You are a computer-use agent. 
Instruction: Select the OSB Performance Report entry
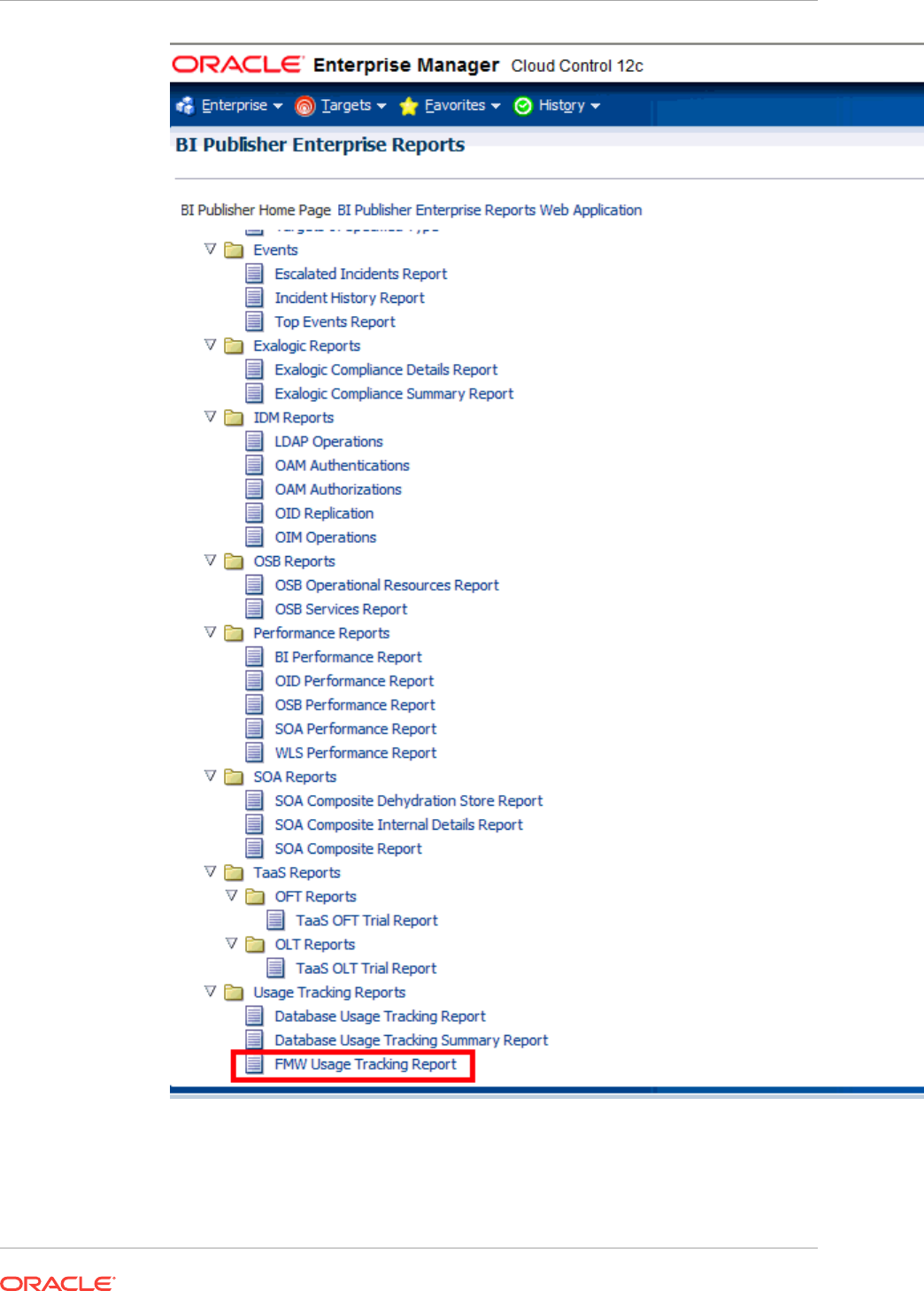coord(355,704)
